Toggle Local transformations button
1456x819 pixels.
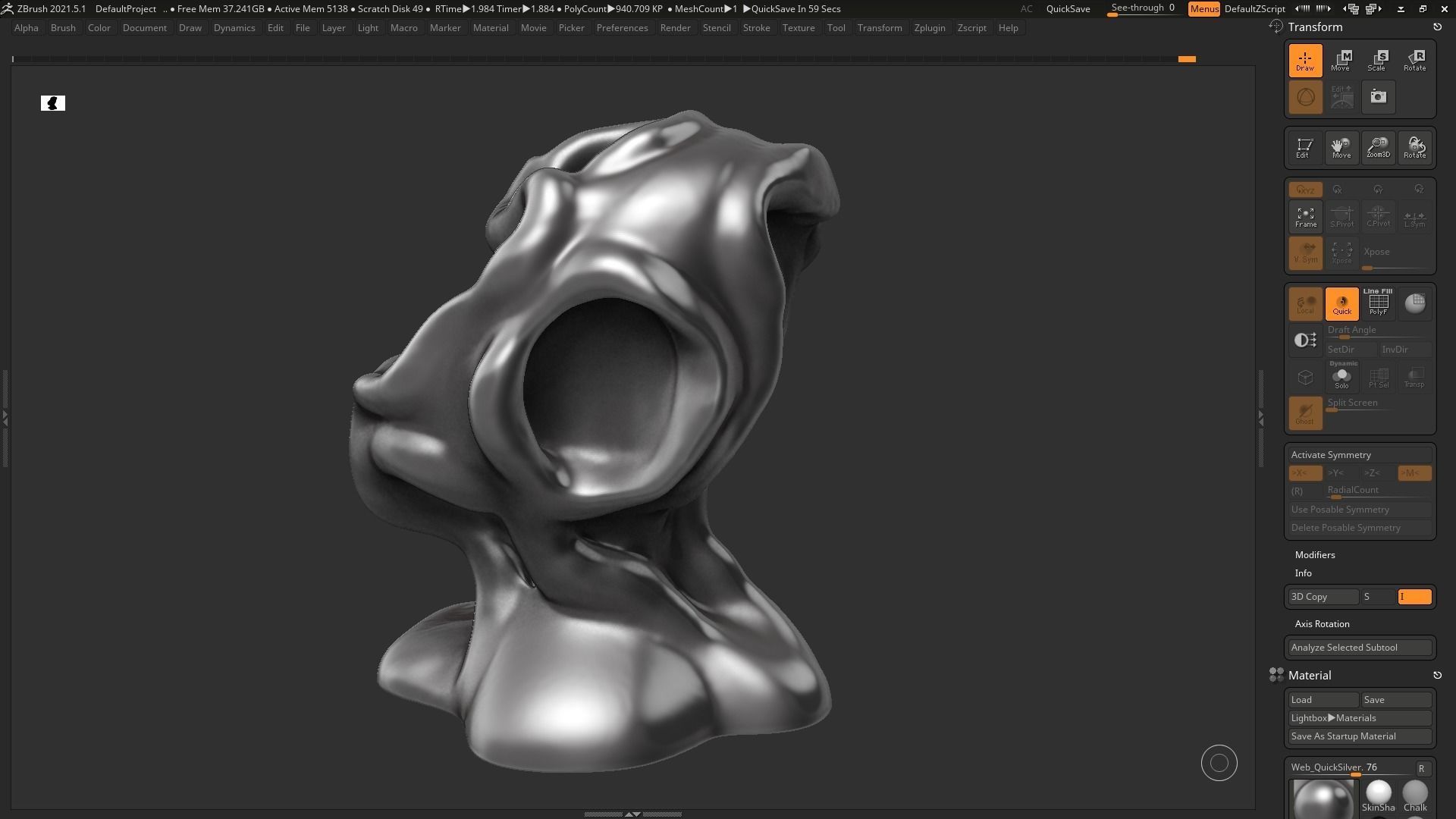1305,304
